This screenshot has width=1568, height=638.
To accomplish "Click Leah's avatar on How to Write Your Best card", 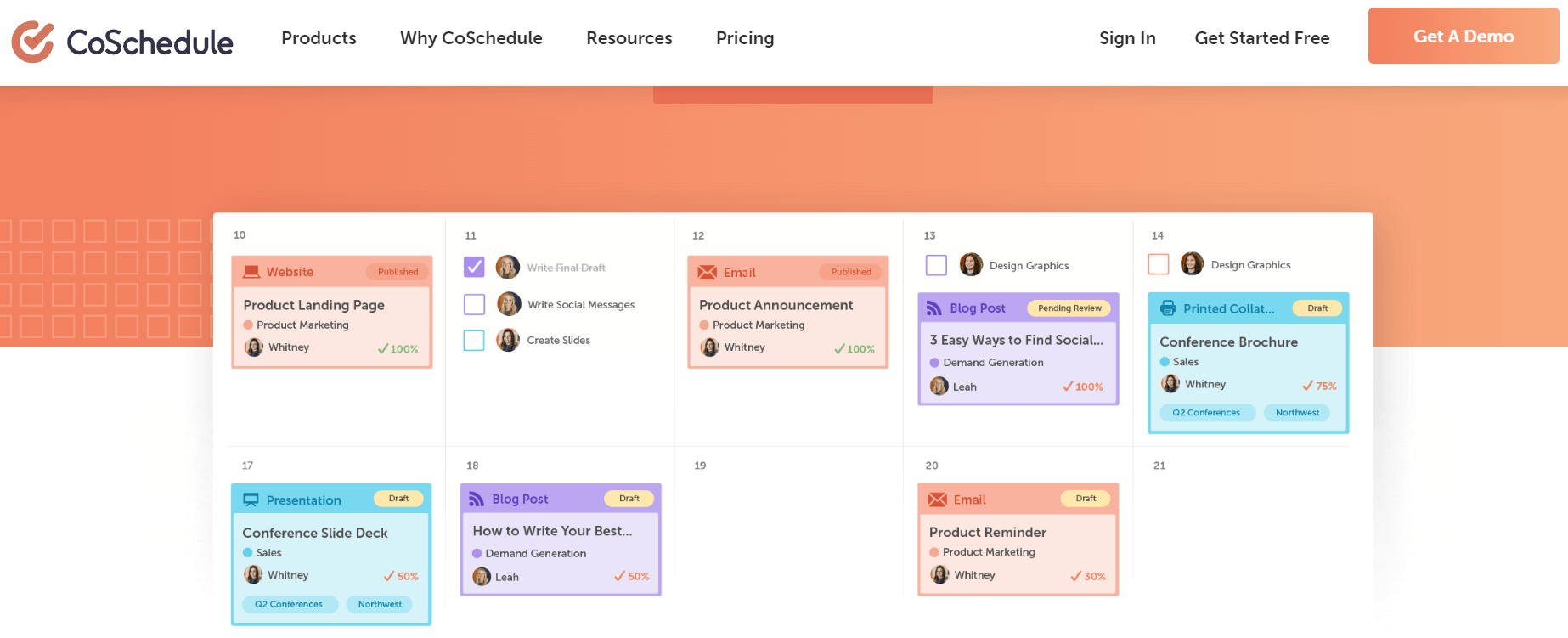I will (x=482, y=577).
